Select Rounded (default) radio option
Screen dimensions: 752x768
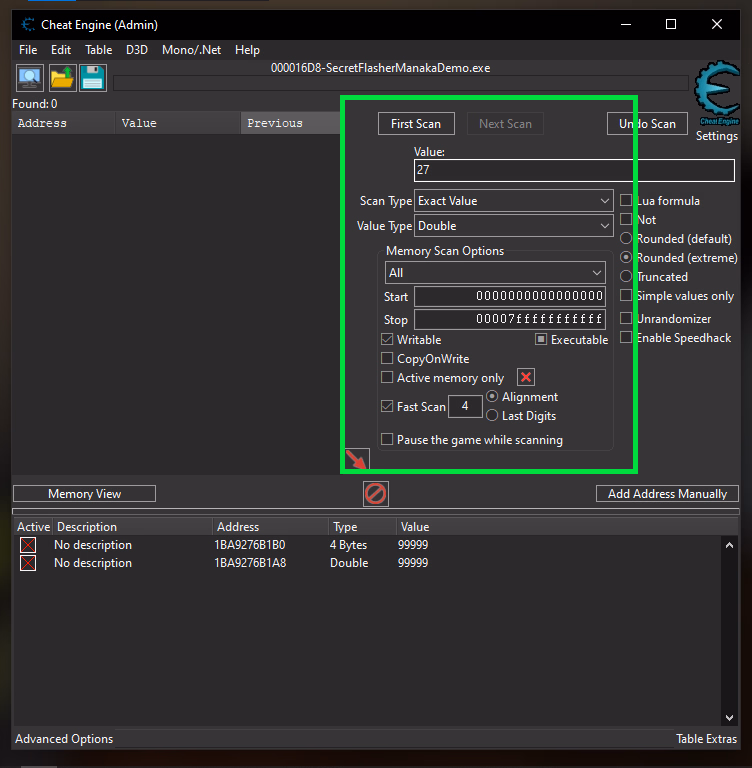[626, 239]
